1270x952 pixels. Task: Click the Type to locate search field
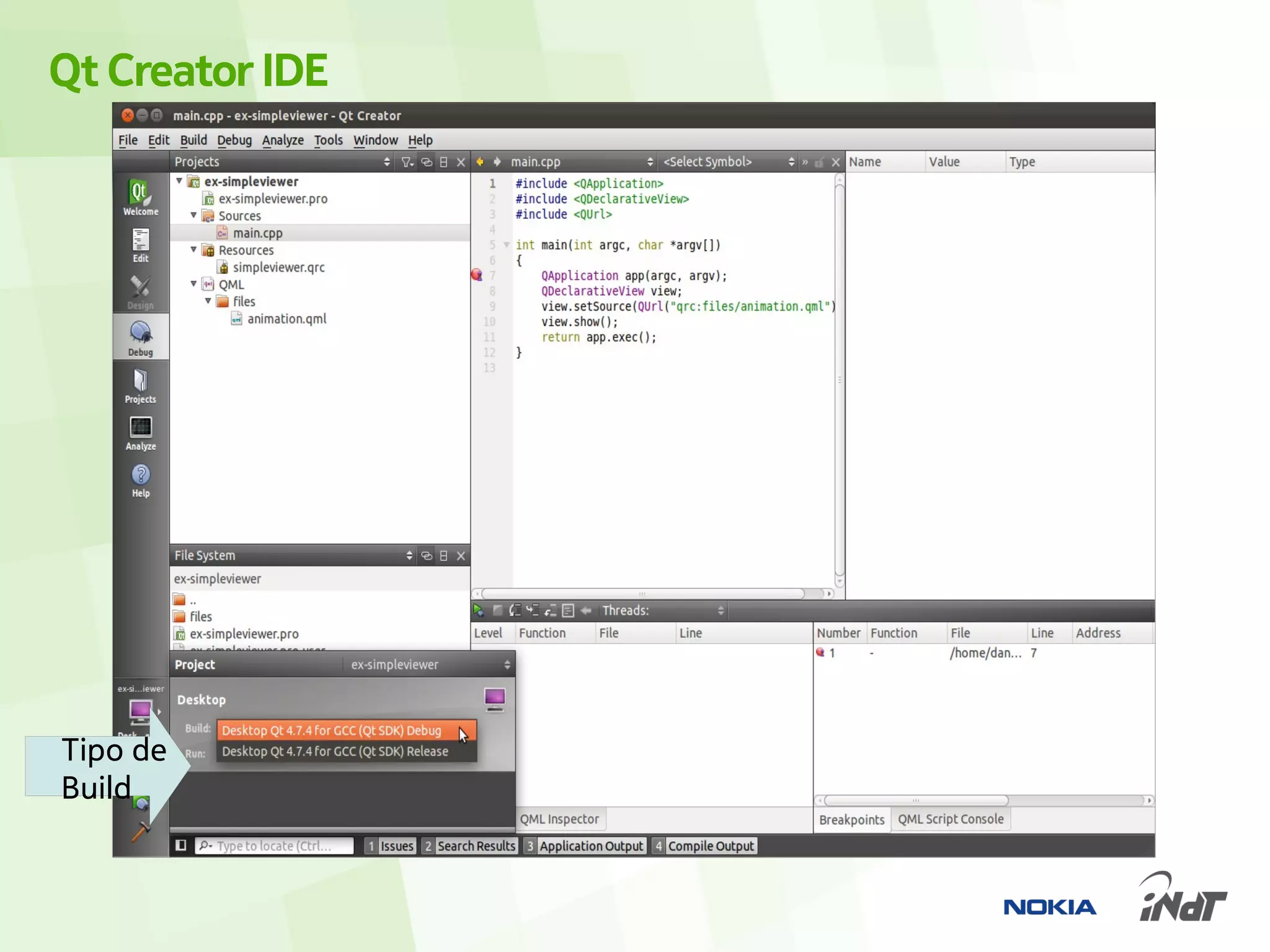(275, 846)
